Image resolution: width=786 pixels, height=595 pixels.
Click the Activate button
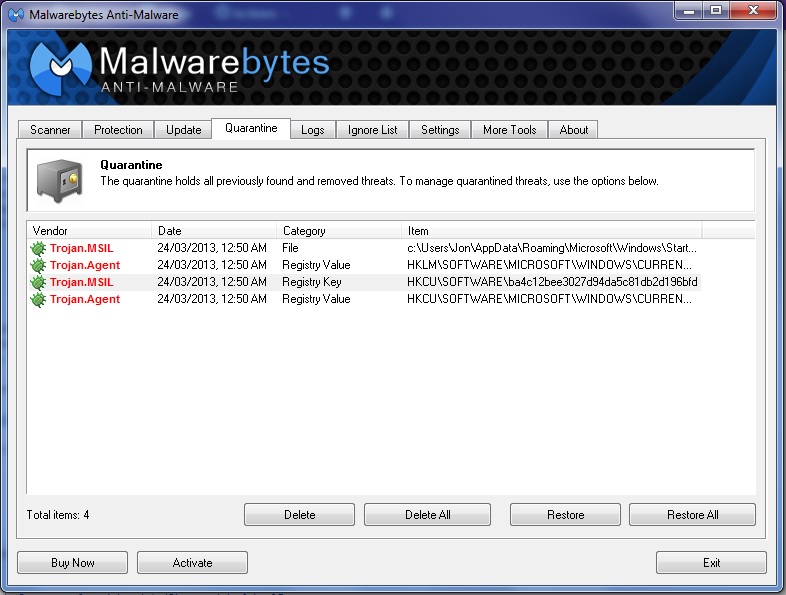(192, 562)
